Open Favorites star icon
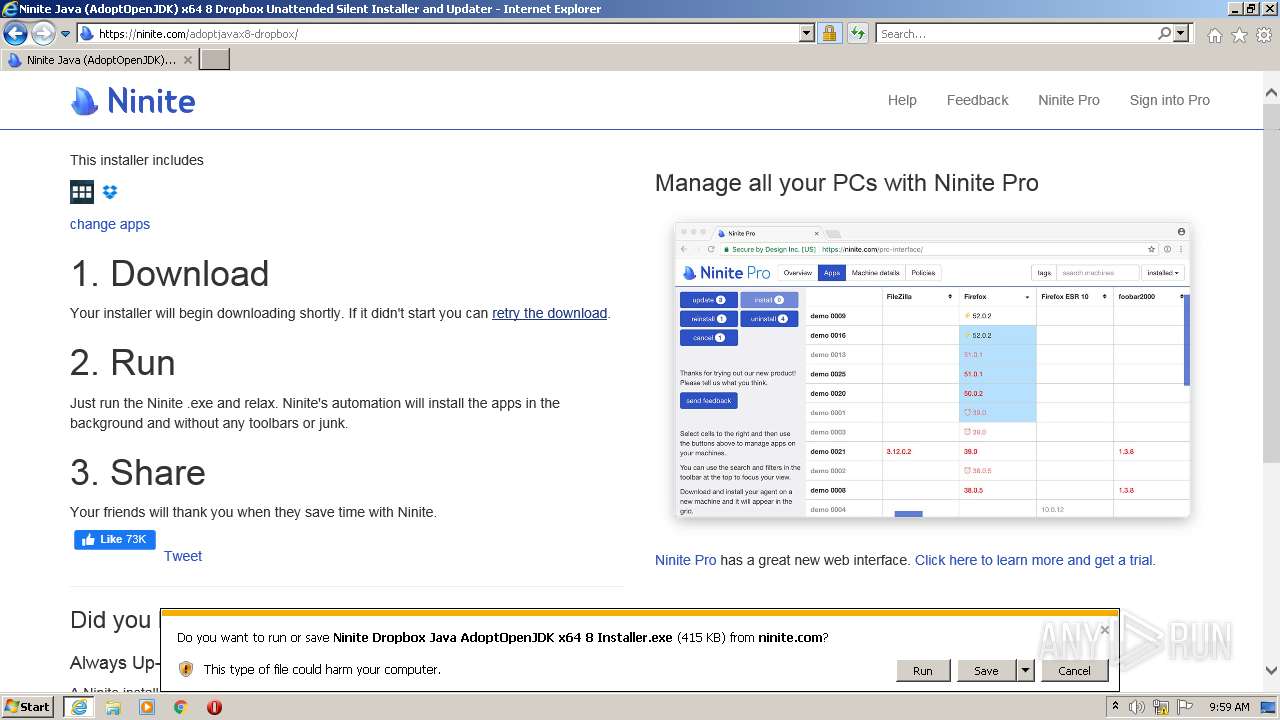The width and height of the screenshot is (1280, 720). tap(1239, 34)
